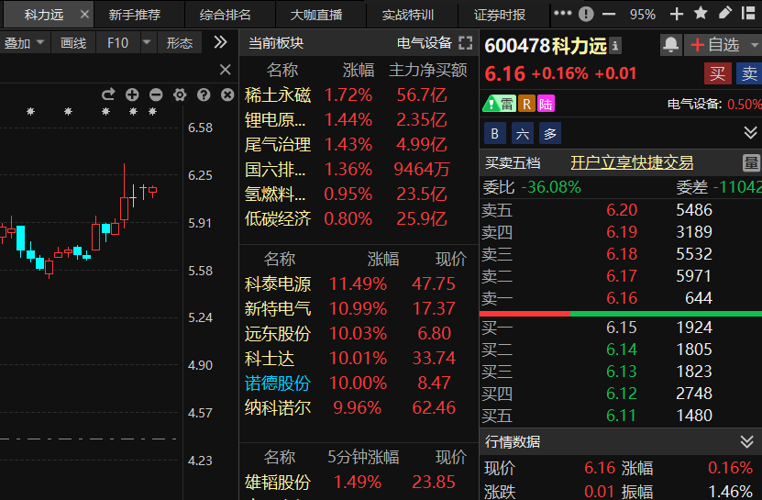
Task: Click the green 雷 warning tag
Action: [499, 103]
